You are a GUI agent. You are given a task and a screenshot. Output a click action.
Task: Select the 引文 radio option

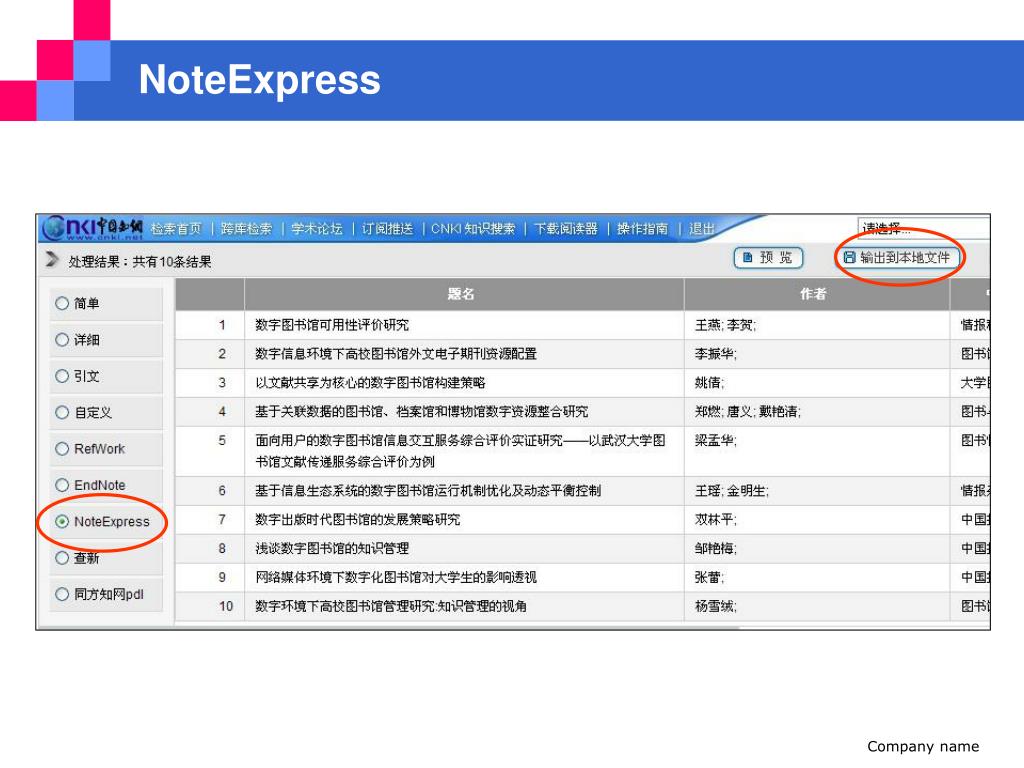(62, 376)
